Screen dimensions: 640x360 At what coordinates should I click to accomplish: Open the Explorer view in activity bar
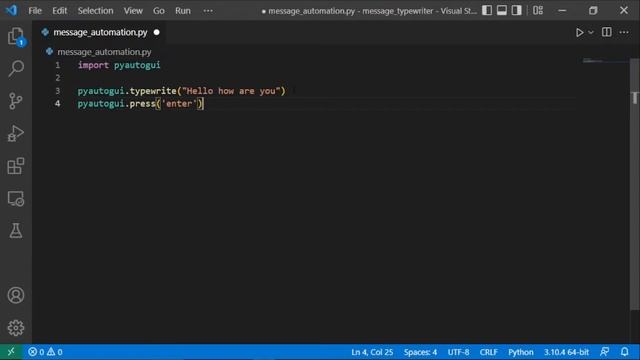tap(16, 36)
